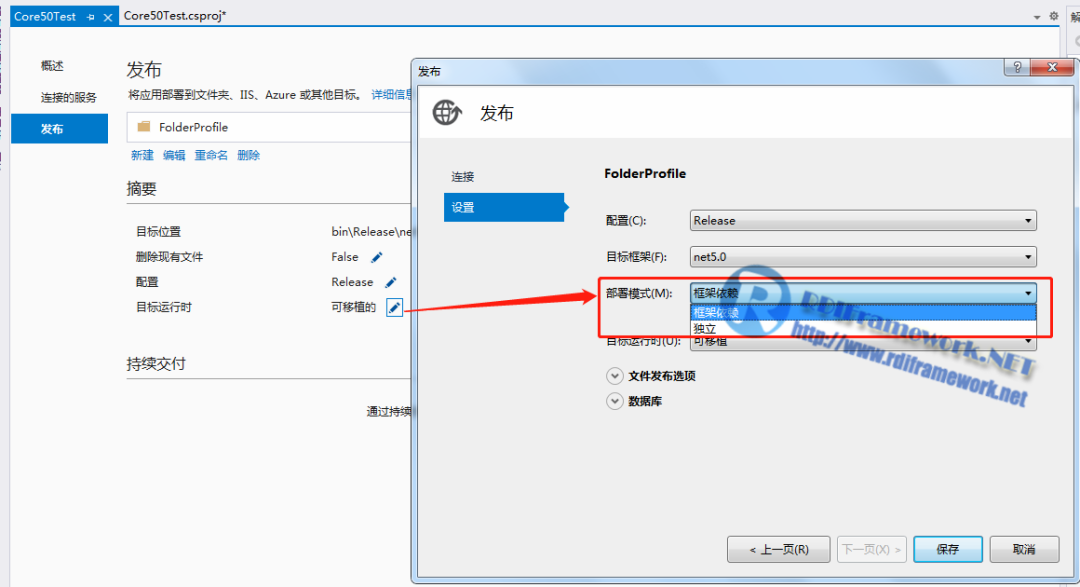Click the edit pencil beside 配置 Release
This screenshot has height=587, width=1080.
391,283
